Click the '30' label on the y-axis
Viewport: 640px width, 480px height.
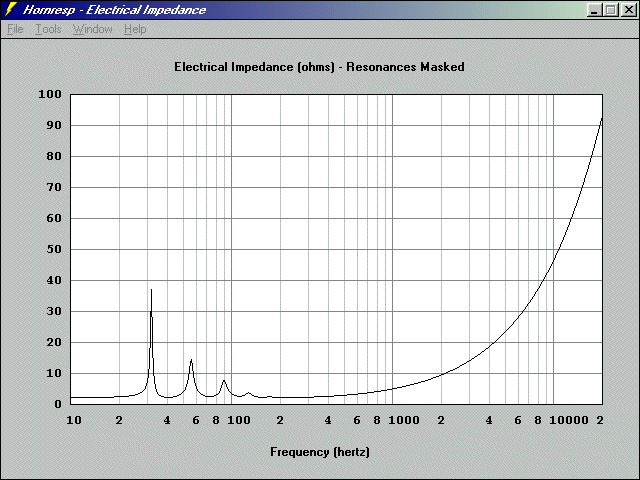point(53,311)
